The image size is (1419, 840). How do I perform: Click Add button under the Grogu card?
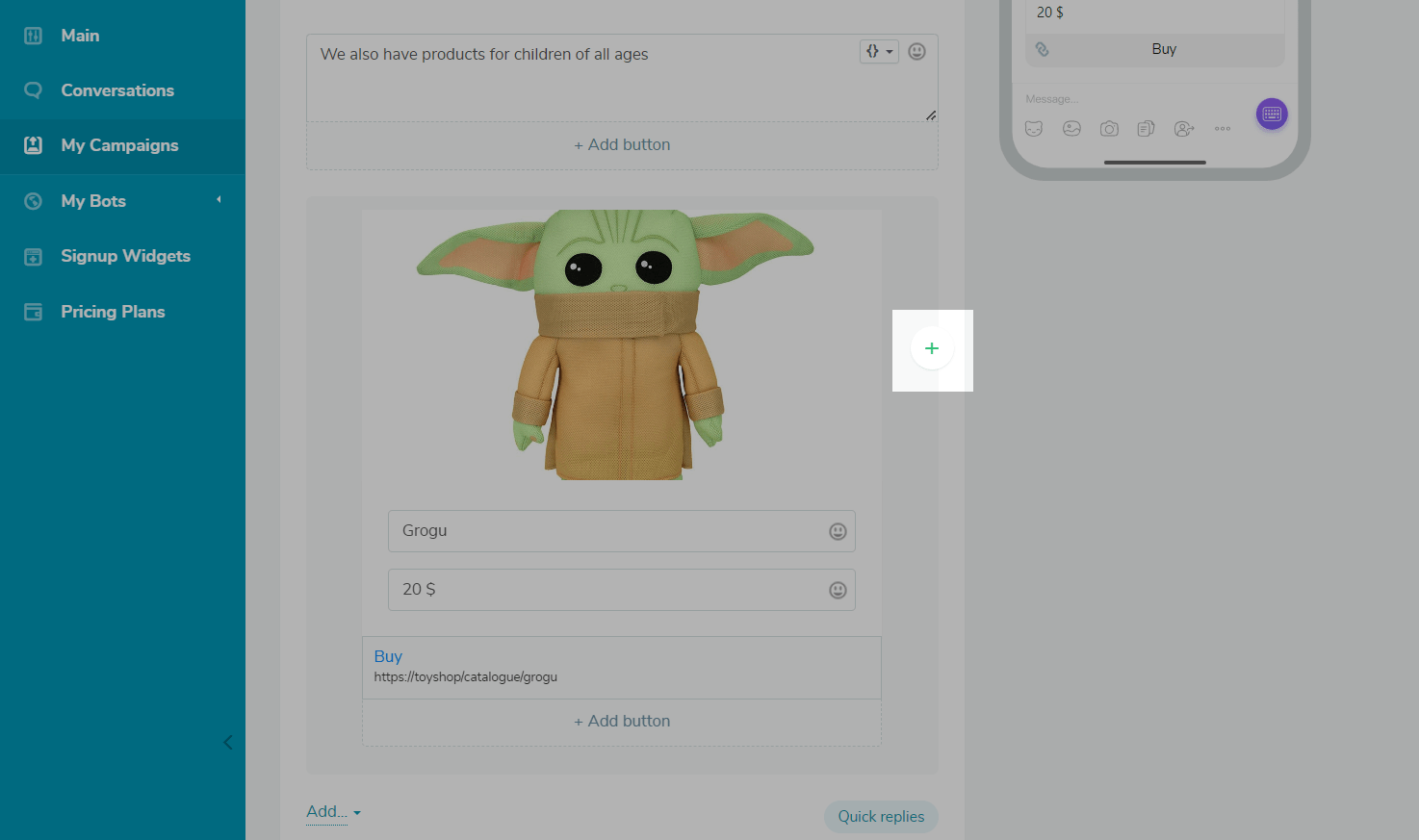tap(622, 722)
